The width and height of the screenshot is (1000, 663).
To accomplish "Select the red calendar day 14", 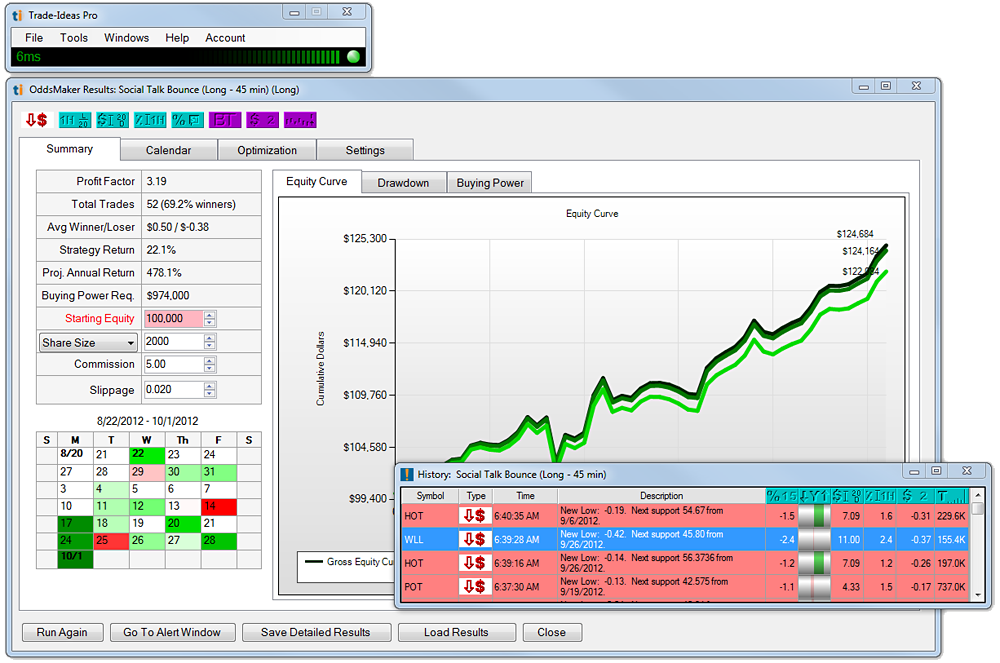I will (x=219, y=507).
